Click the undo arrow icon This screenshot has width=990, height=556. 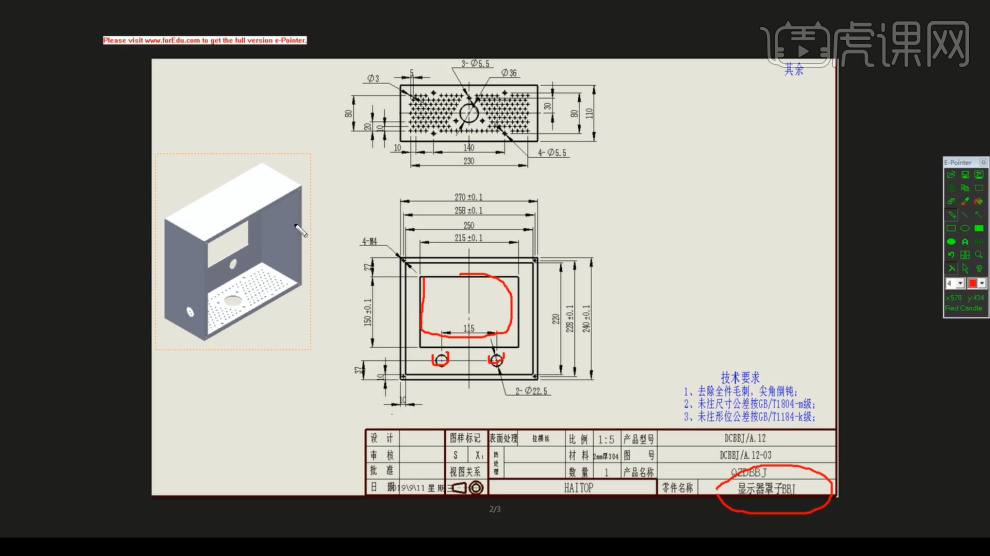coord(951,255)
